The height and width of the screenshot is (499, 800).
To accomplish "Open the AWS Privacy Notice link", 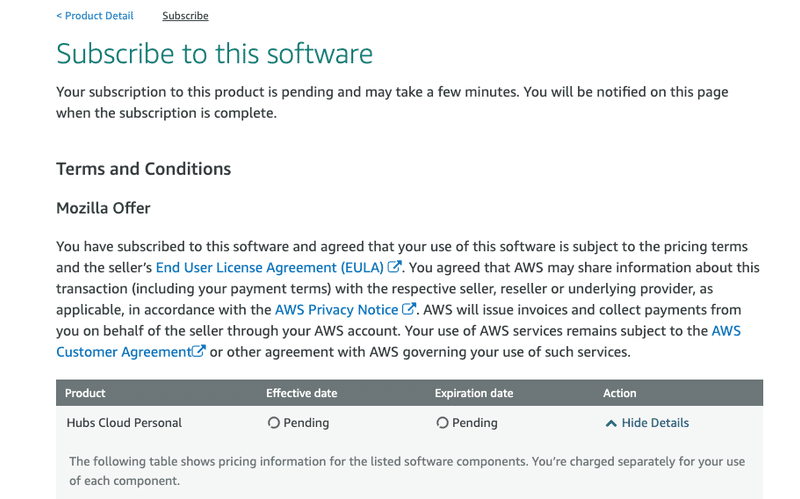I will 336,310.
